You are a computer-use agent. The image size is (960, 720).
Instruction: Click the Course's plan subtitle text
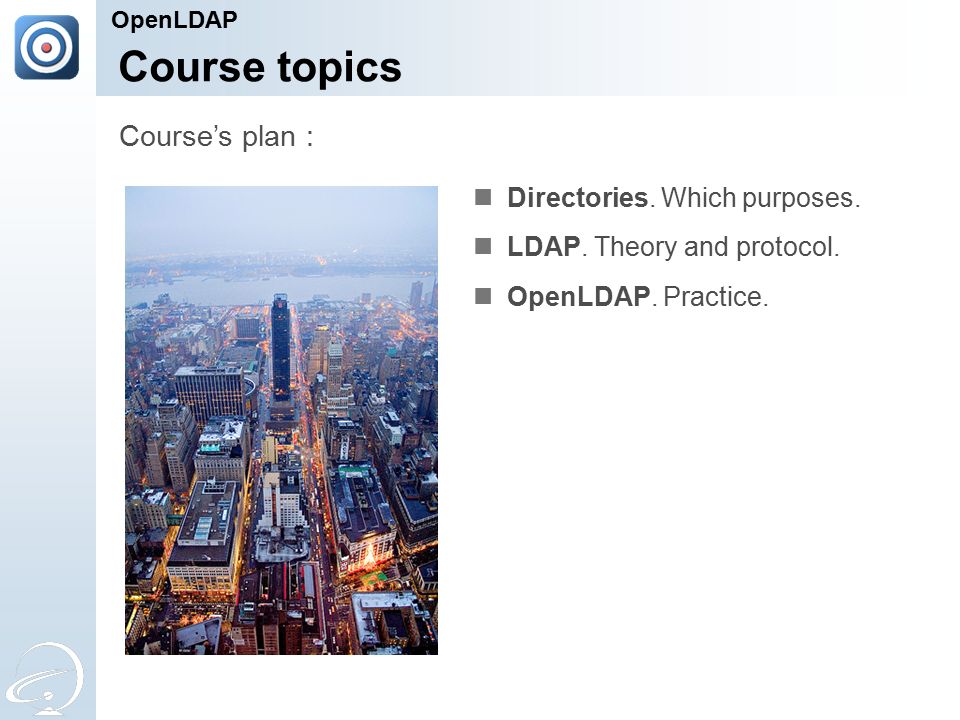tap(216, 137)
